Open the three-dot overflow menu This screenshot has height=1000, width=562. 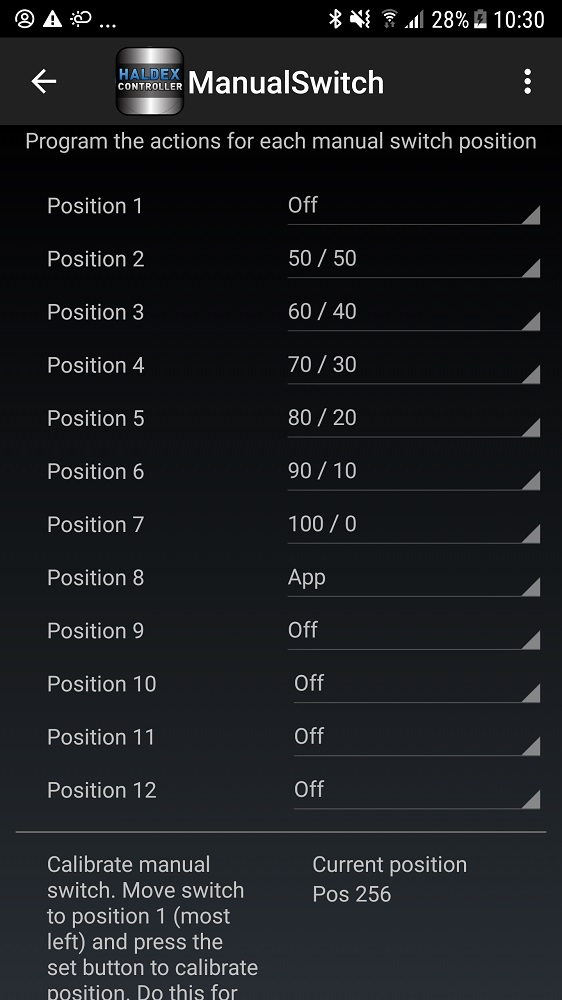point(527,82)
